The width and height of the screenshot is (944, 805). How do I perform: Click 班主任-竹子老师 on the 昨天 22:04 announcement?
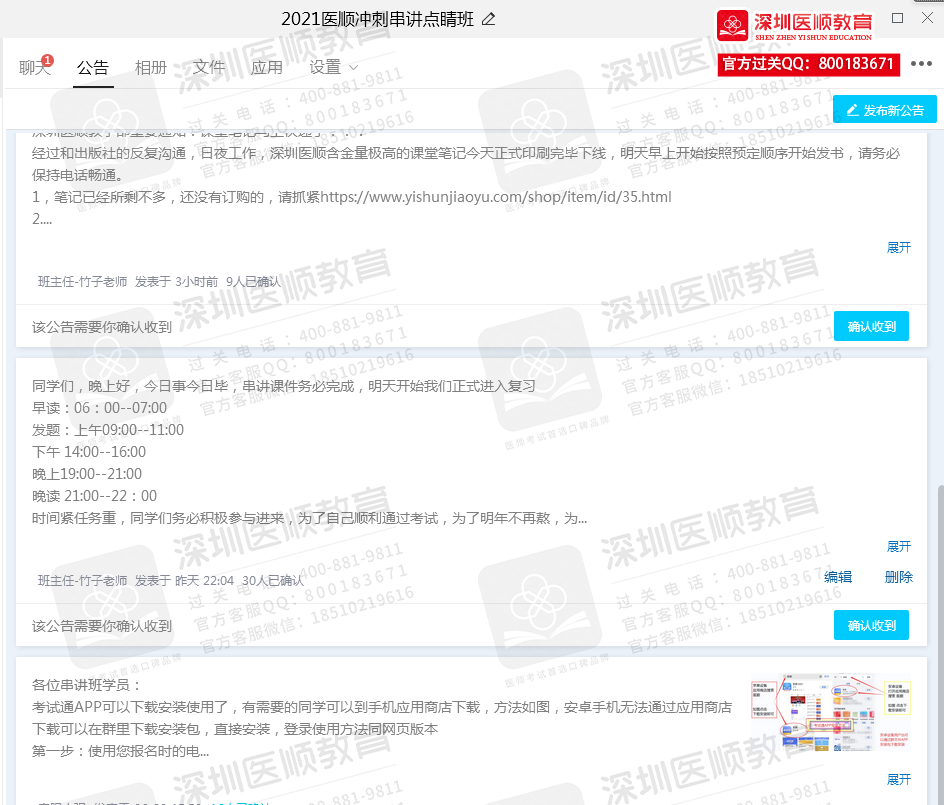[x=82, y=581]
